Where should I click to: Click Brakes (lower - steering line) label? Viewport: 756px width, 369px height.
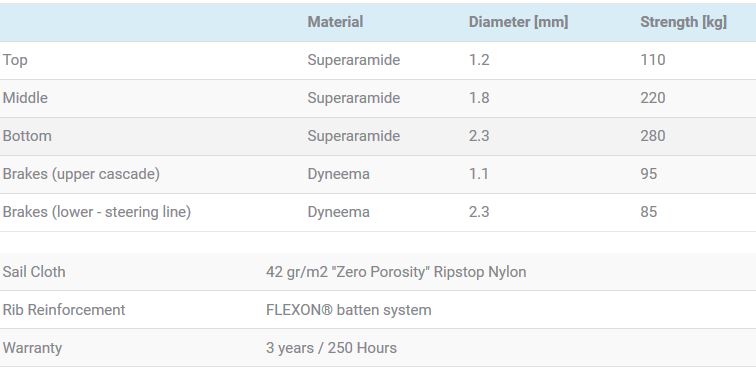pyautogui.click(x=97, y=212)
